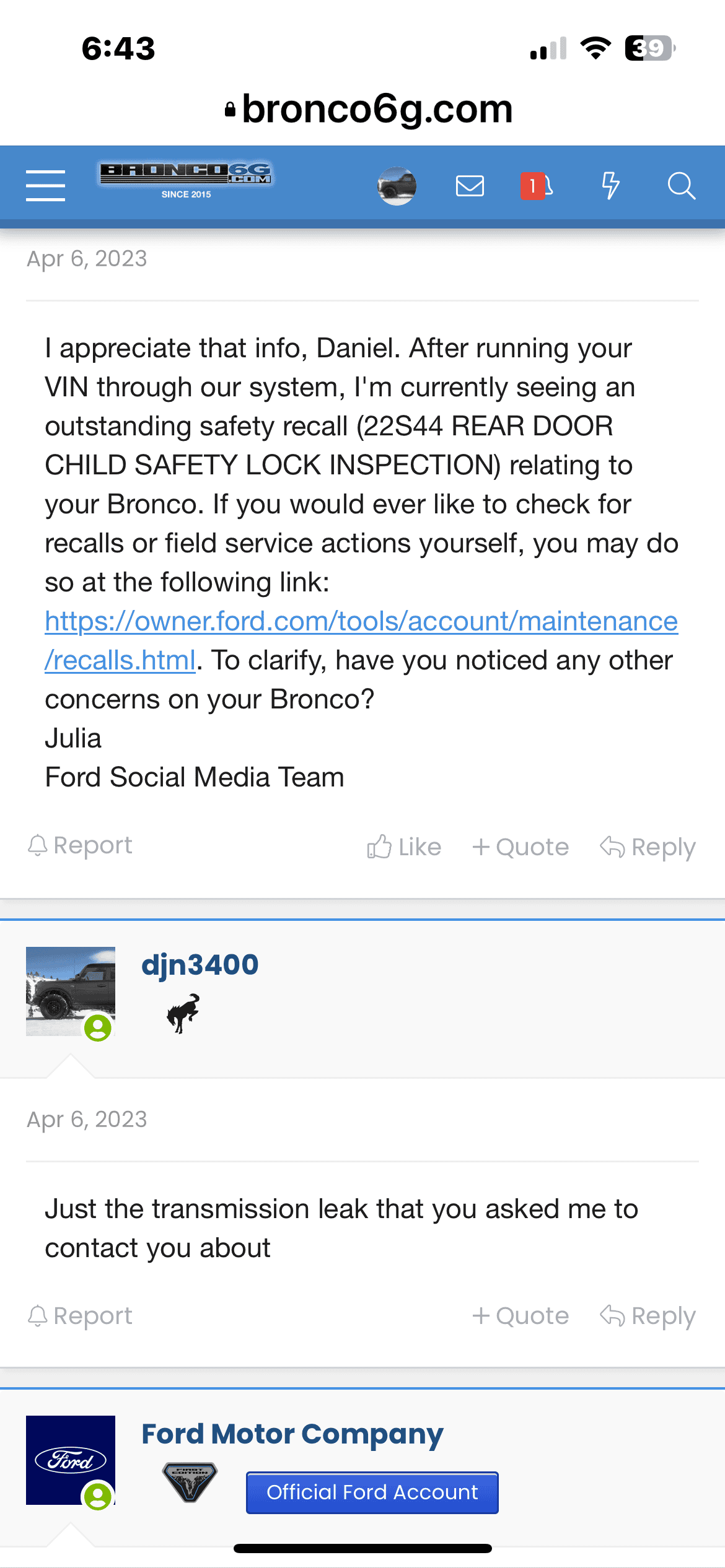The width and height of the screenshot is (725, 1568).
Task: Tap the Bronco6G site logo
Action: pos(186,180)
